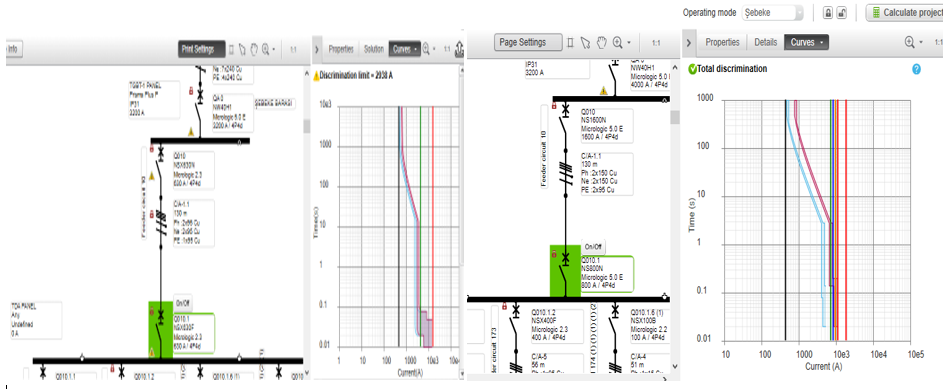
Task: Open the Properties tab beside the Solution tab
Action: pos(341,50)
